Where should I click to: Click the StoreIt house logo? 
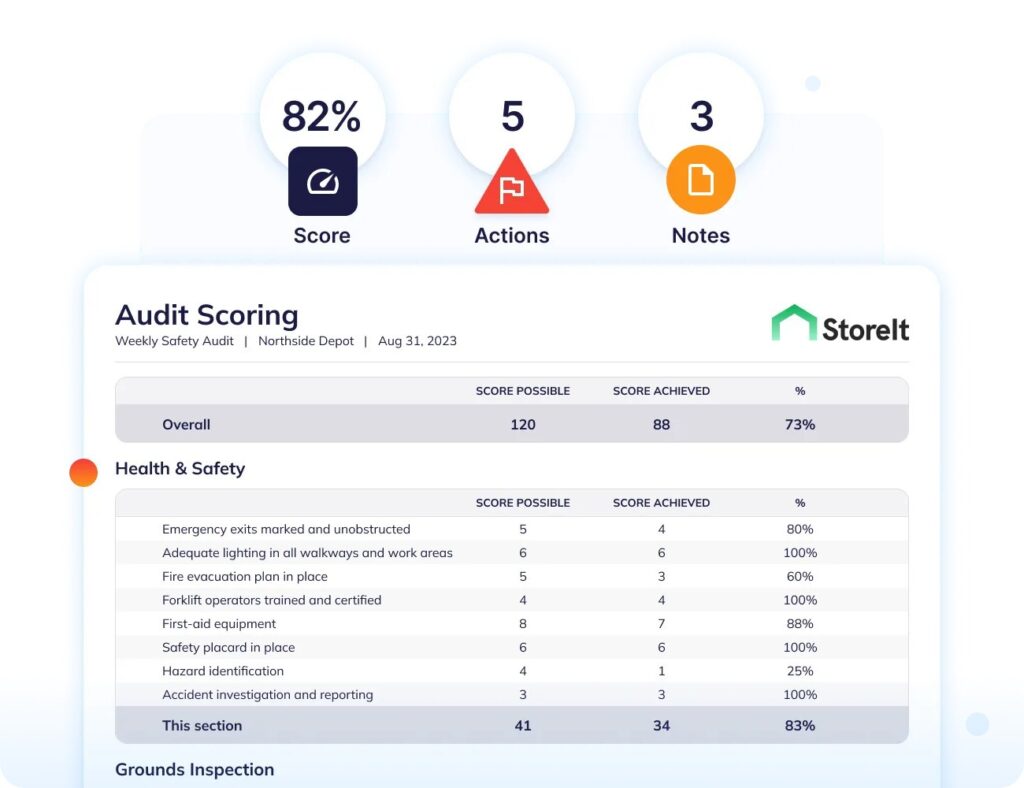point(794,323)
